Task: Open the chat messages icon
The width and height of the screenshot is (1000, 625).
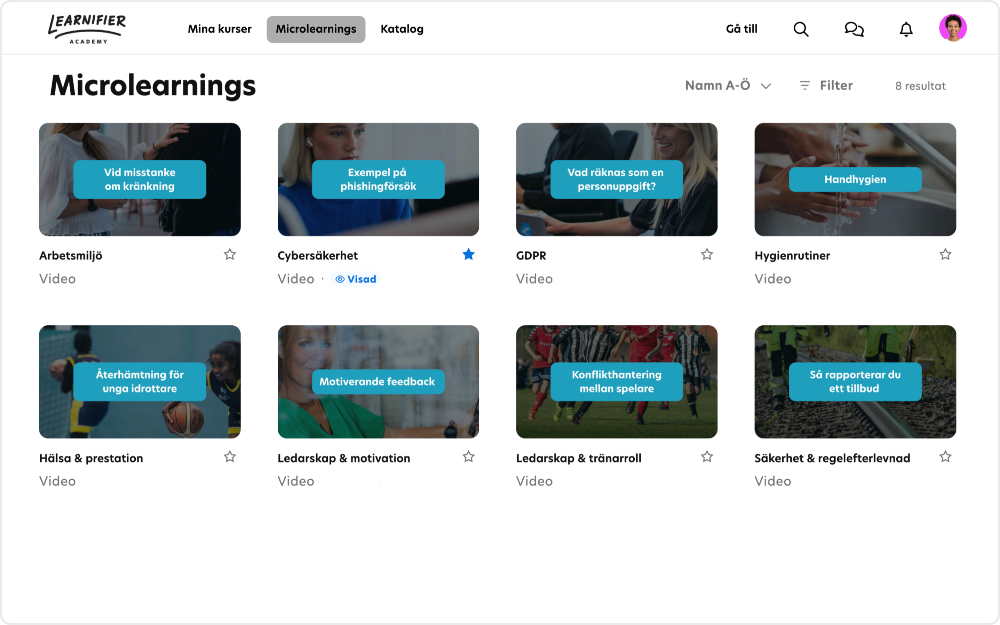Action: point(854,29)
